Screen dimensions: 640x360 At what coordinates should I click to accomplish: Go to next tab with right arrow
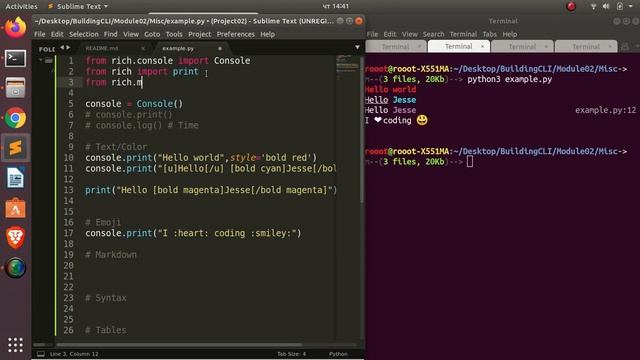point(68,48)
